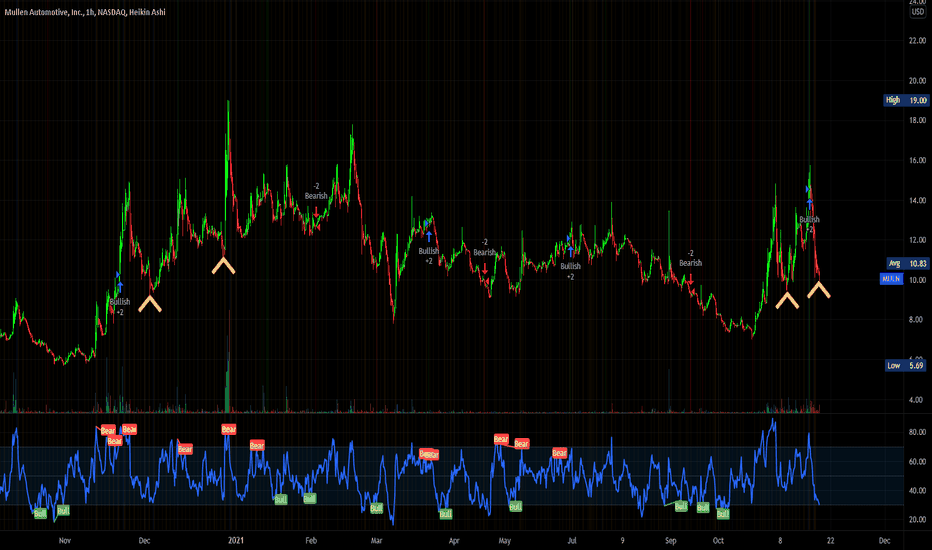Click 40.00 on the RSI scale
The image size is (932, 550).
click(917, 491)
